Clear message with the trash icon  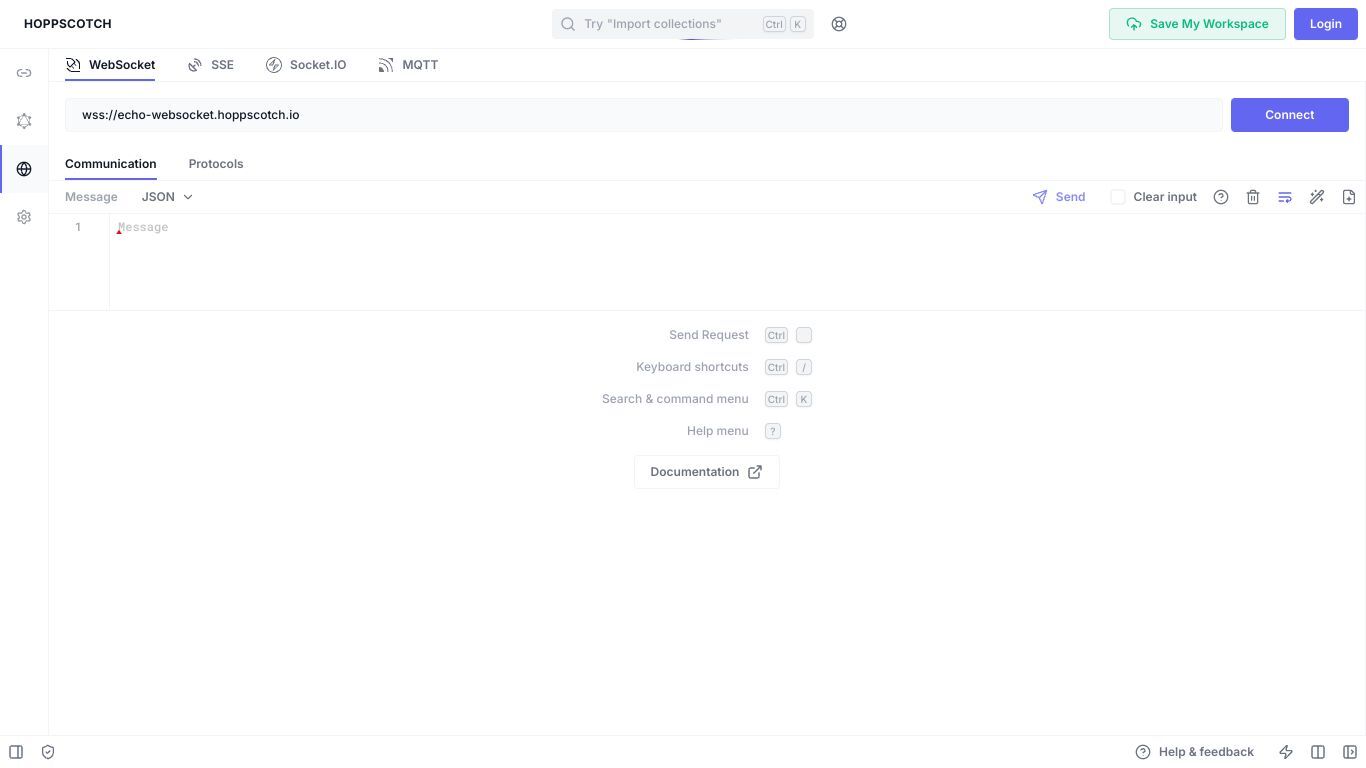1253,197
